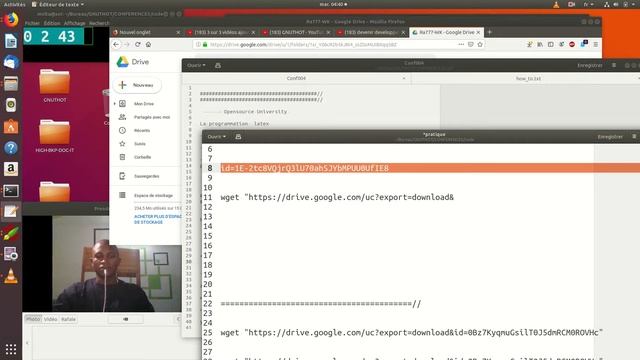This screenshot has height=360, width=640.
Task: Reload the Google Drive page
Action: point(138,44)
